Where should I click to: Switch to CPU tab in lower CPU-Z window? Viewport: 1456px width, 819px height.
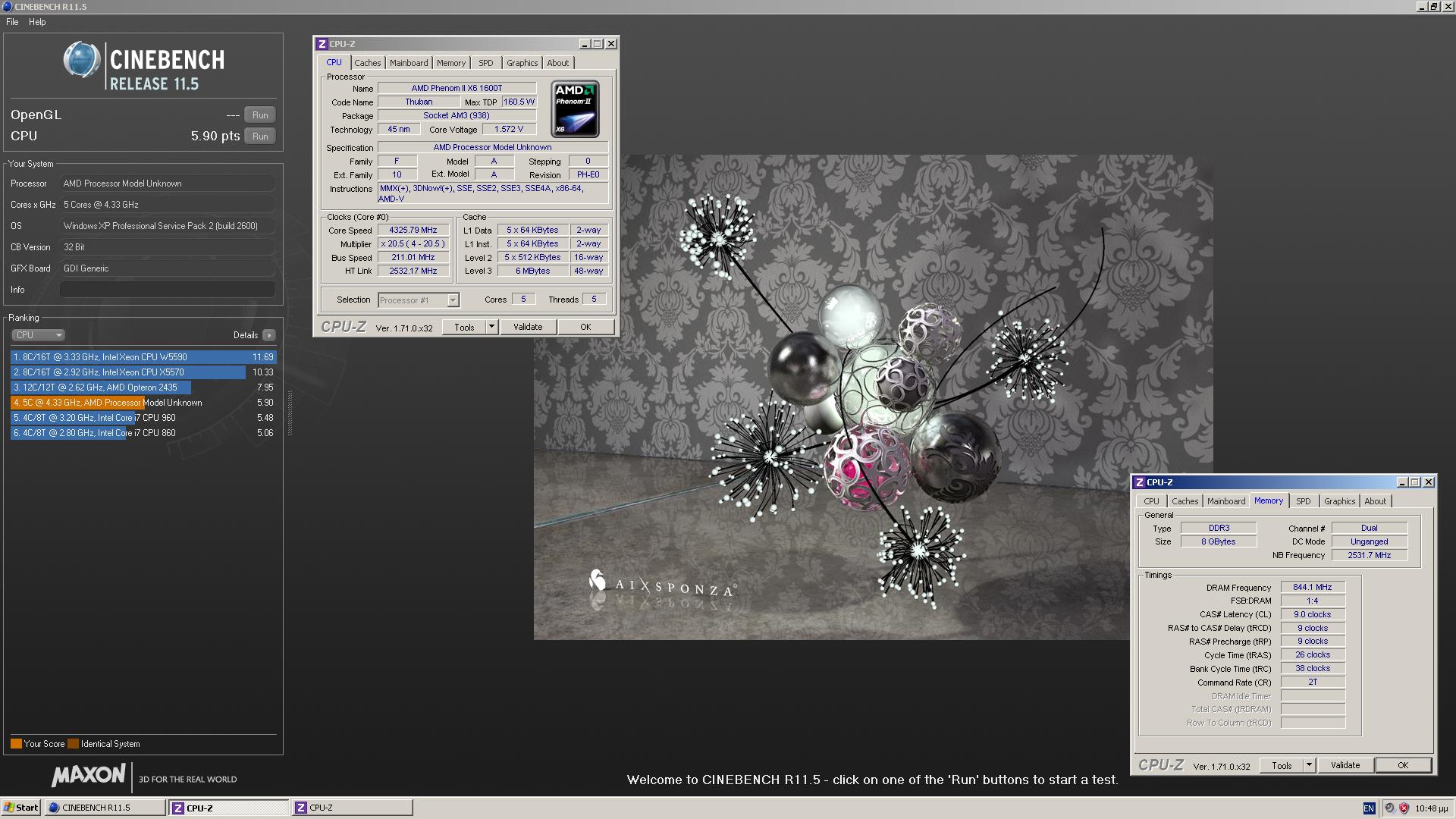(1151, 501)
